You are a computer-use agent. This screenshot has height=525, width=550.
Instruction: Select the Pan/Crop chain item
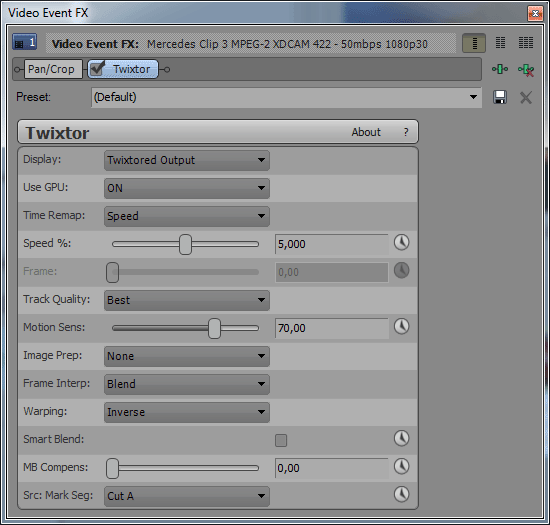click(x=53, y=69)
